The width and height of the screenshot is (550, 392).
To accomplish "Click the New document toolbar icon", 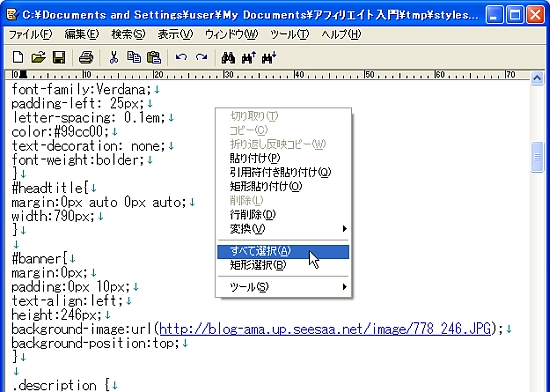I will pos(18,57).
